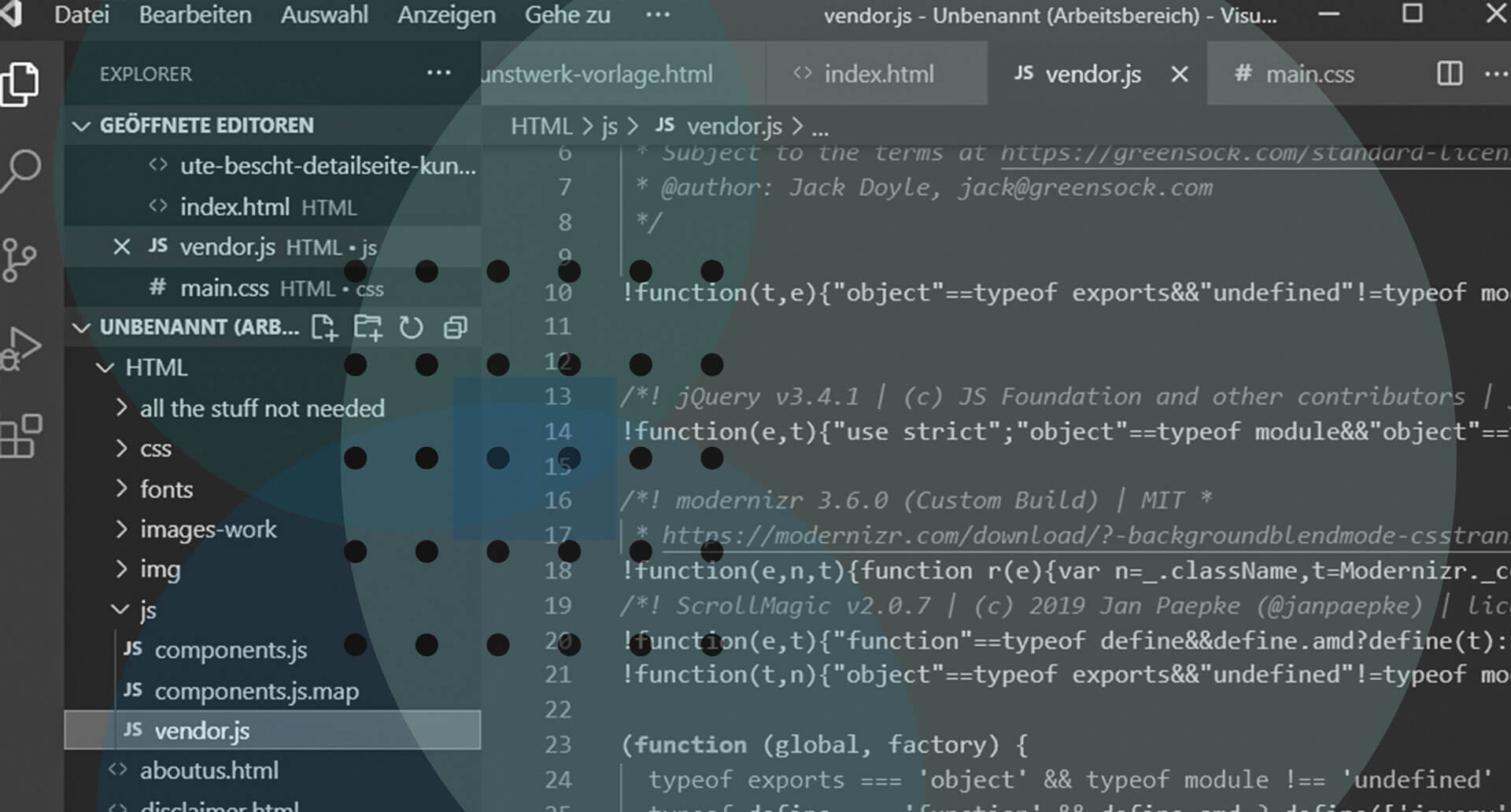This screenshot has width=1511, height=812.
Task: Collapse all folders in explorer
Action: click(455, 327)
